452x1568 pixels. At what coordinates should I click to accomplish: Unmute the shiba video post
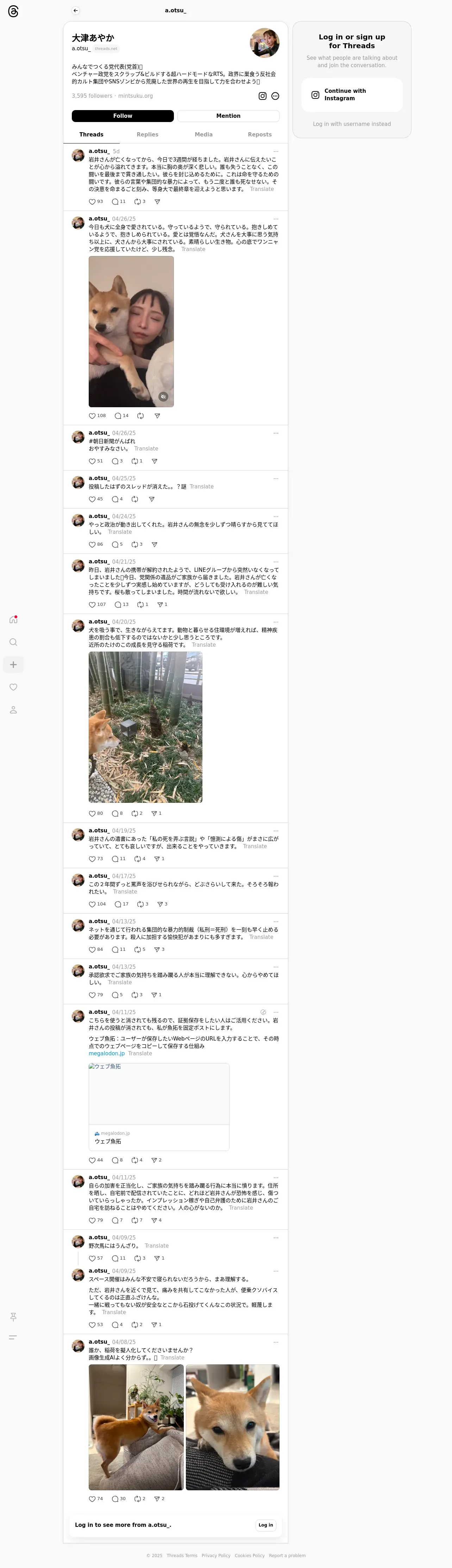pos(163,397)
